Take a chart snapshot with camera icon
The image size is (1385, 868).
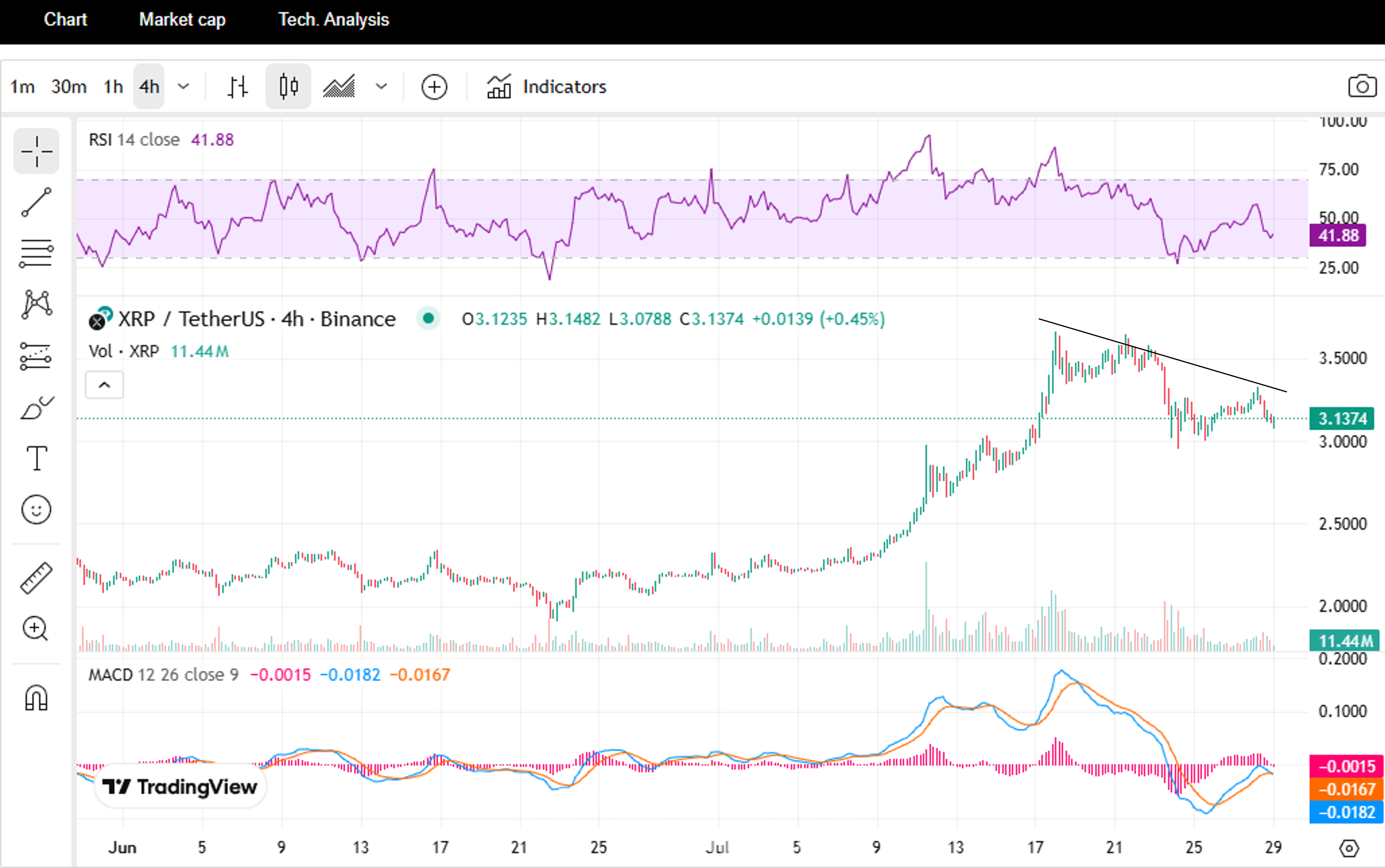(1361, 87)
